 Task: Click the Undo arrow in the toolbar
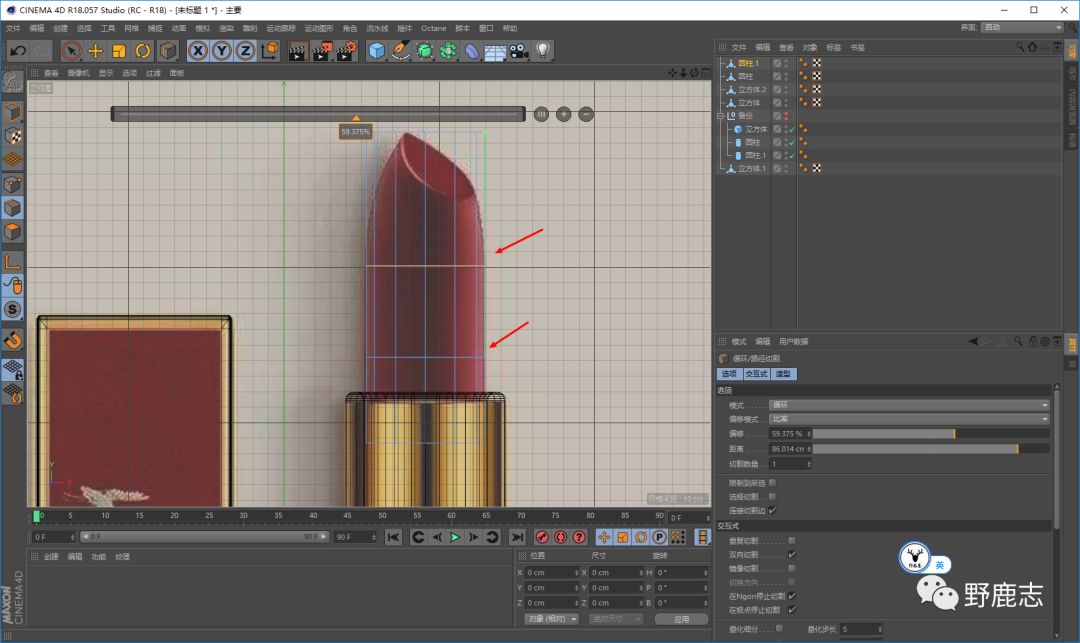click(18, 50)
